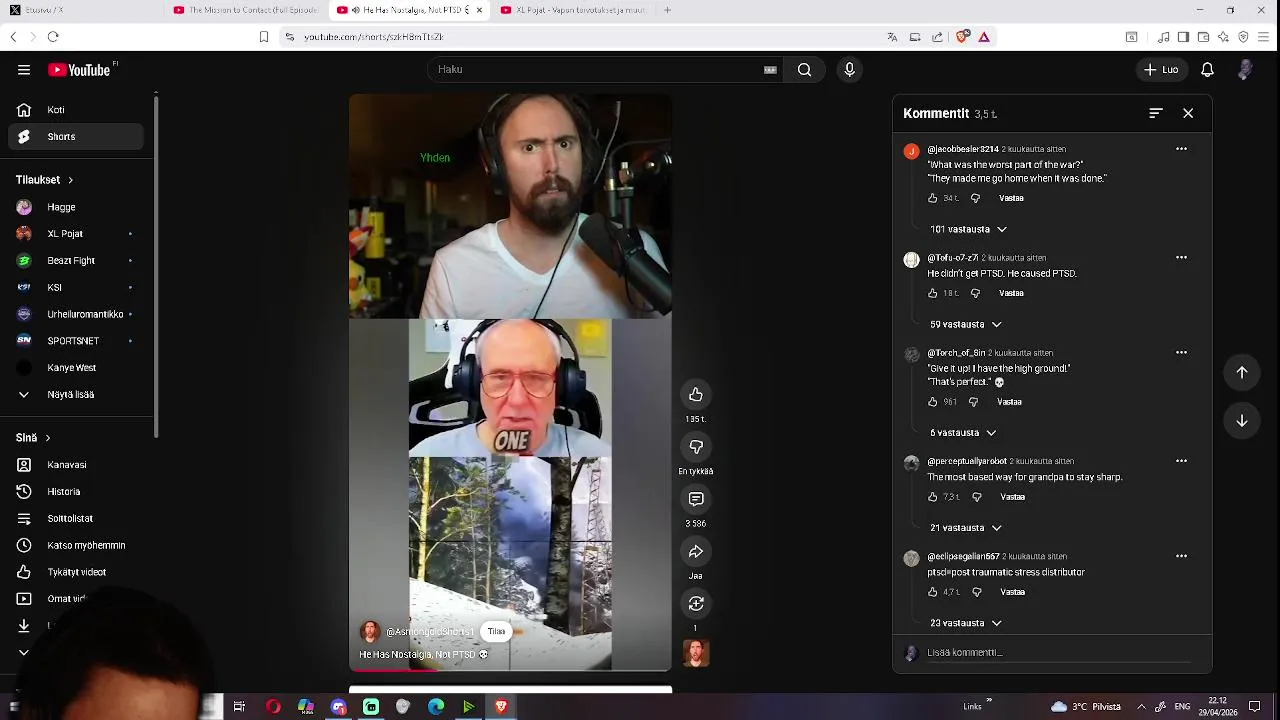This screenshot has height=720, width=1280.
Task: Expand Näytä lisää subscriptions
Action: click(76, 395)
